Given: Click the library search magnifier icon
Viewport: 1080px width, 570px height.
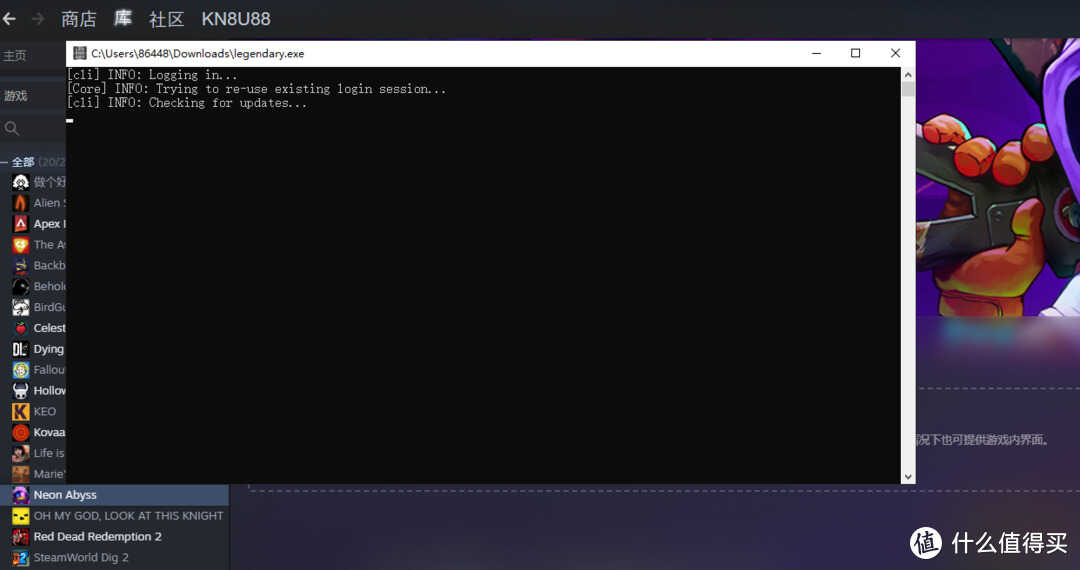Looking at the screenshot, I should 12,128.
